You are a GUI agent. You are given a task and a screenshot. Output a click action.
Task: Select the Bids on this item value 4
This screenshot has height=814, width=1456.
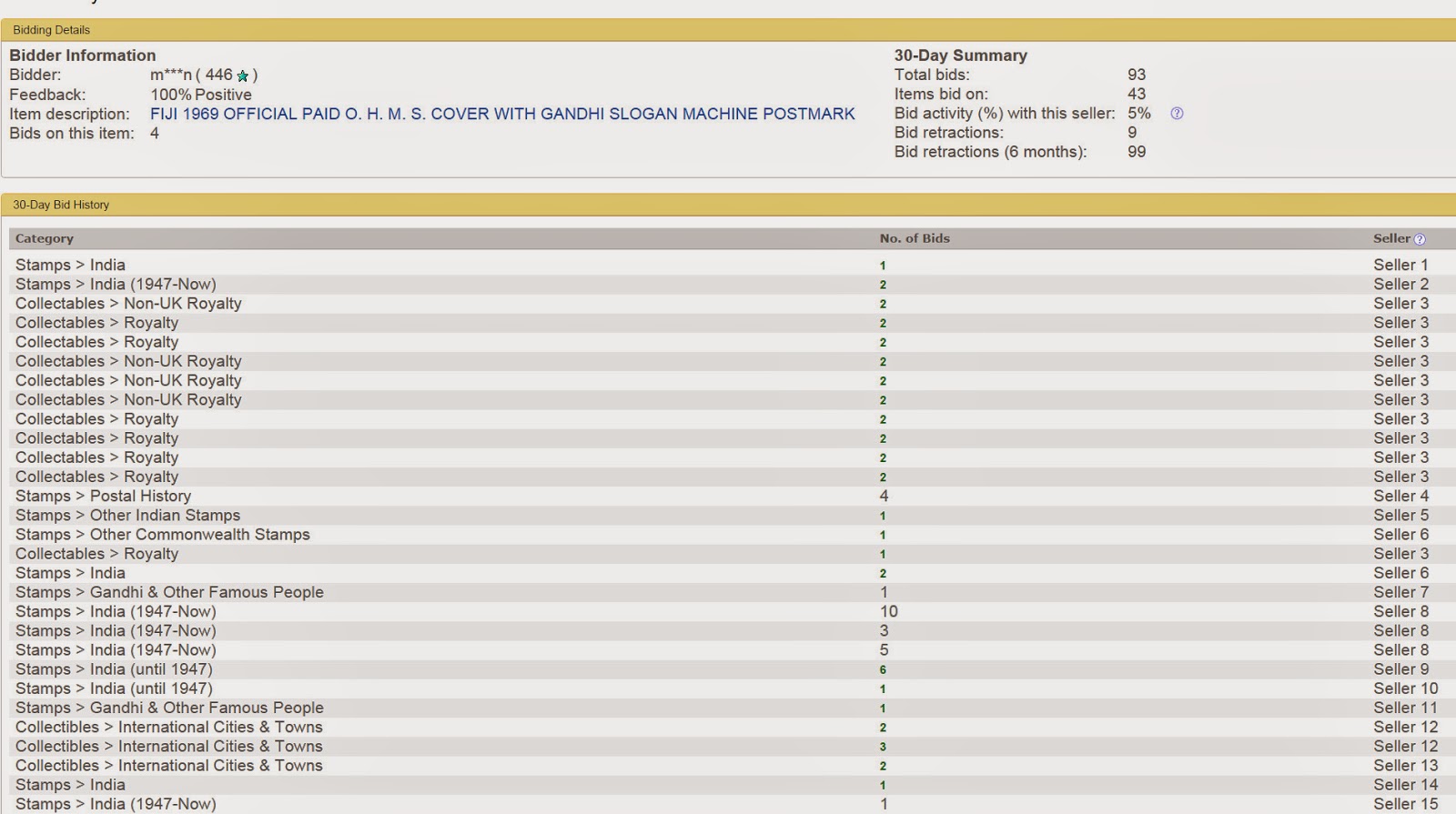155,134
